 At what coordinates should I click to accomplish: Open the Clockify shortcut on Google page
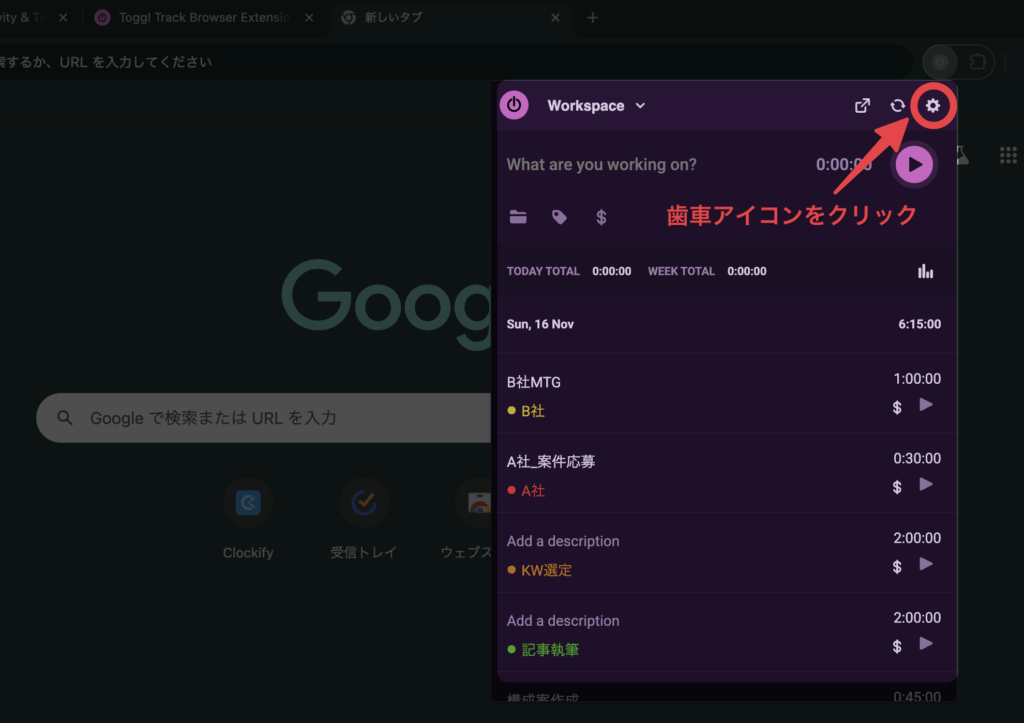tap(248, 503)
